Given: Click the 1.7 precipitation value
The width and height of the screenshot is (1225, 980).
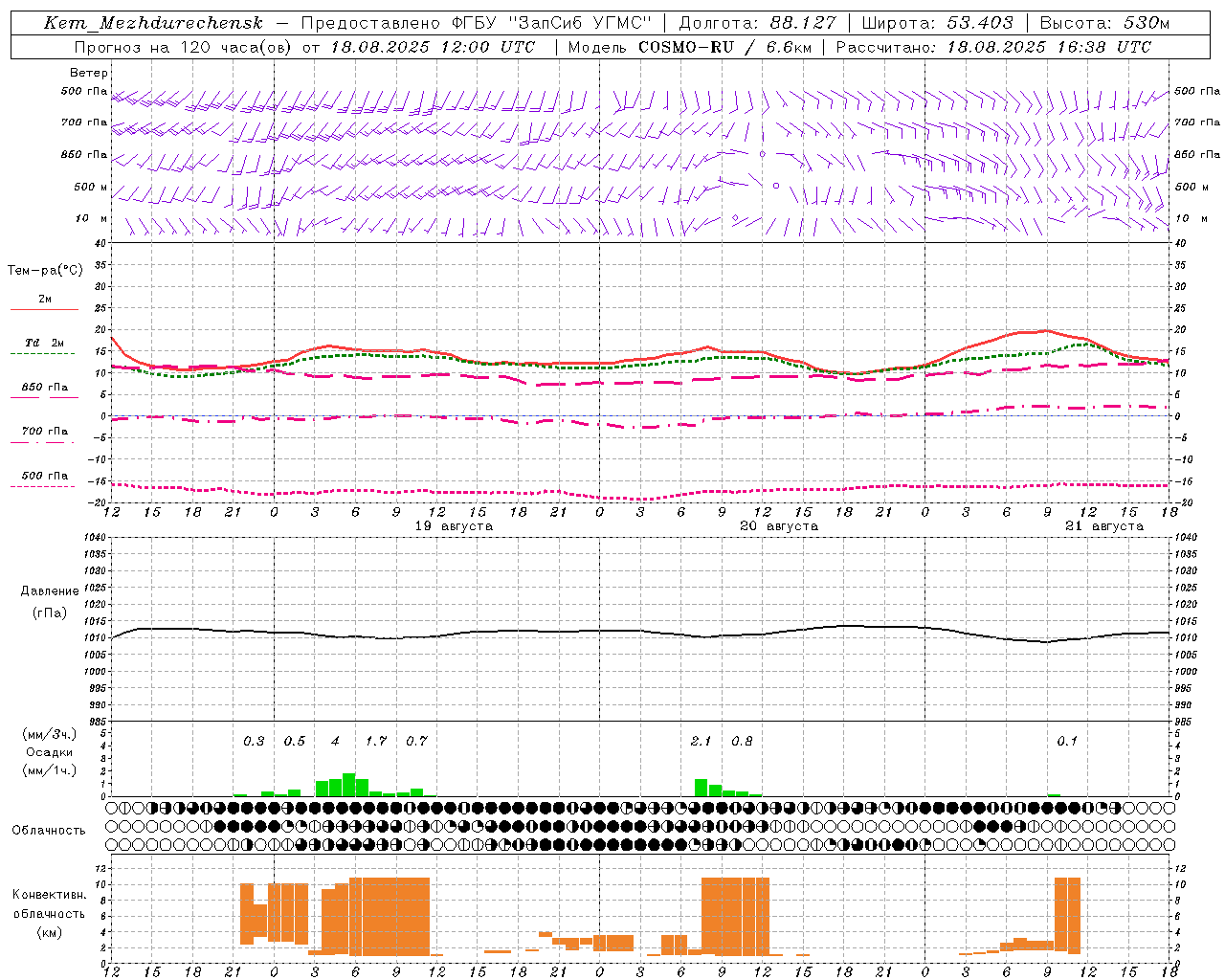Looking at the screenshot, I should tap(376, 741).
